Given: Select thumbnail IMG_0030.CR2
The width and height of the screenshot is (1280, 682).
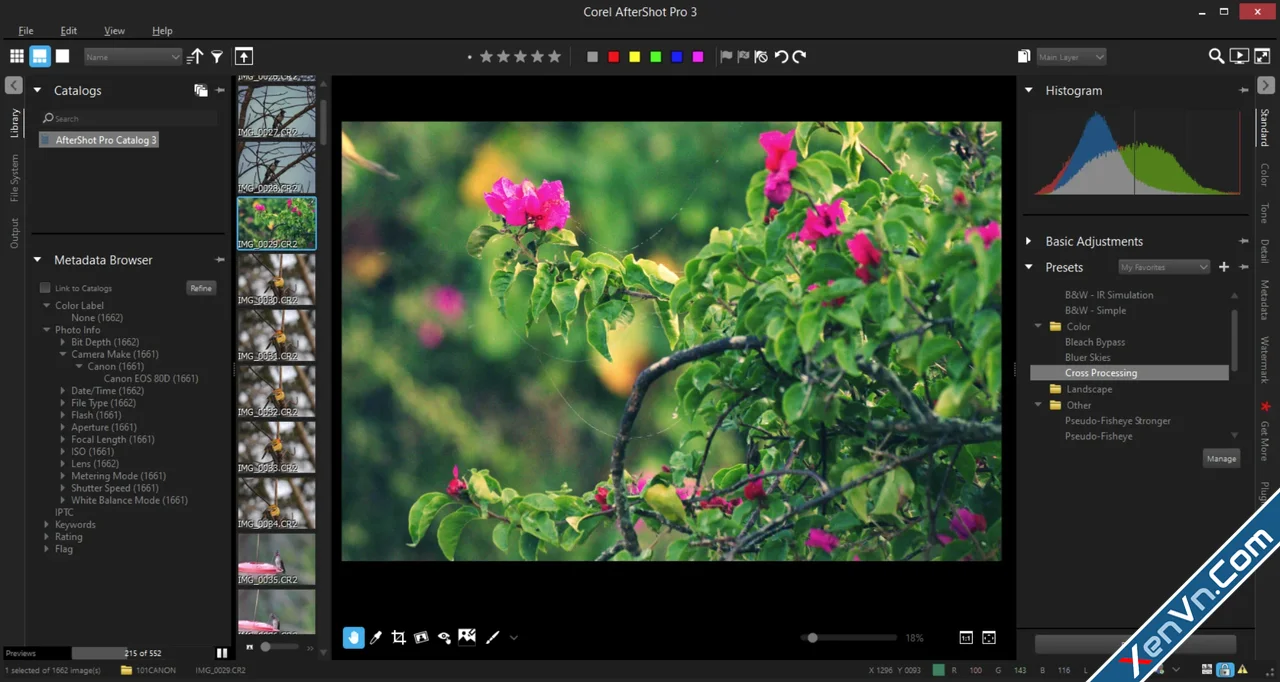Looking at the screenshot, I should (x=276, y=279).
